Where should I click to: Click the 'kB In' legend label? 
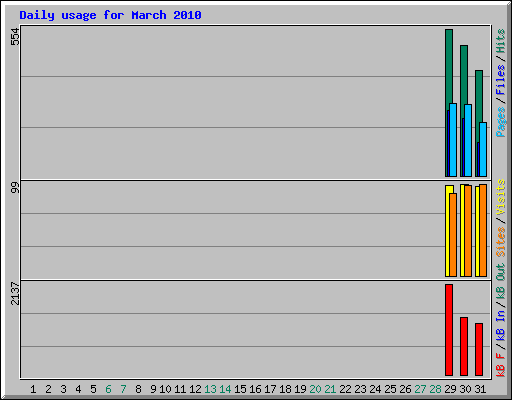coord(501,325)
